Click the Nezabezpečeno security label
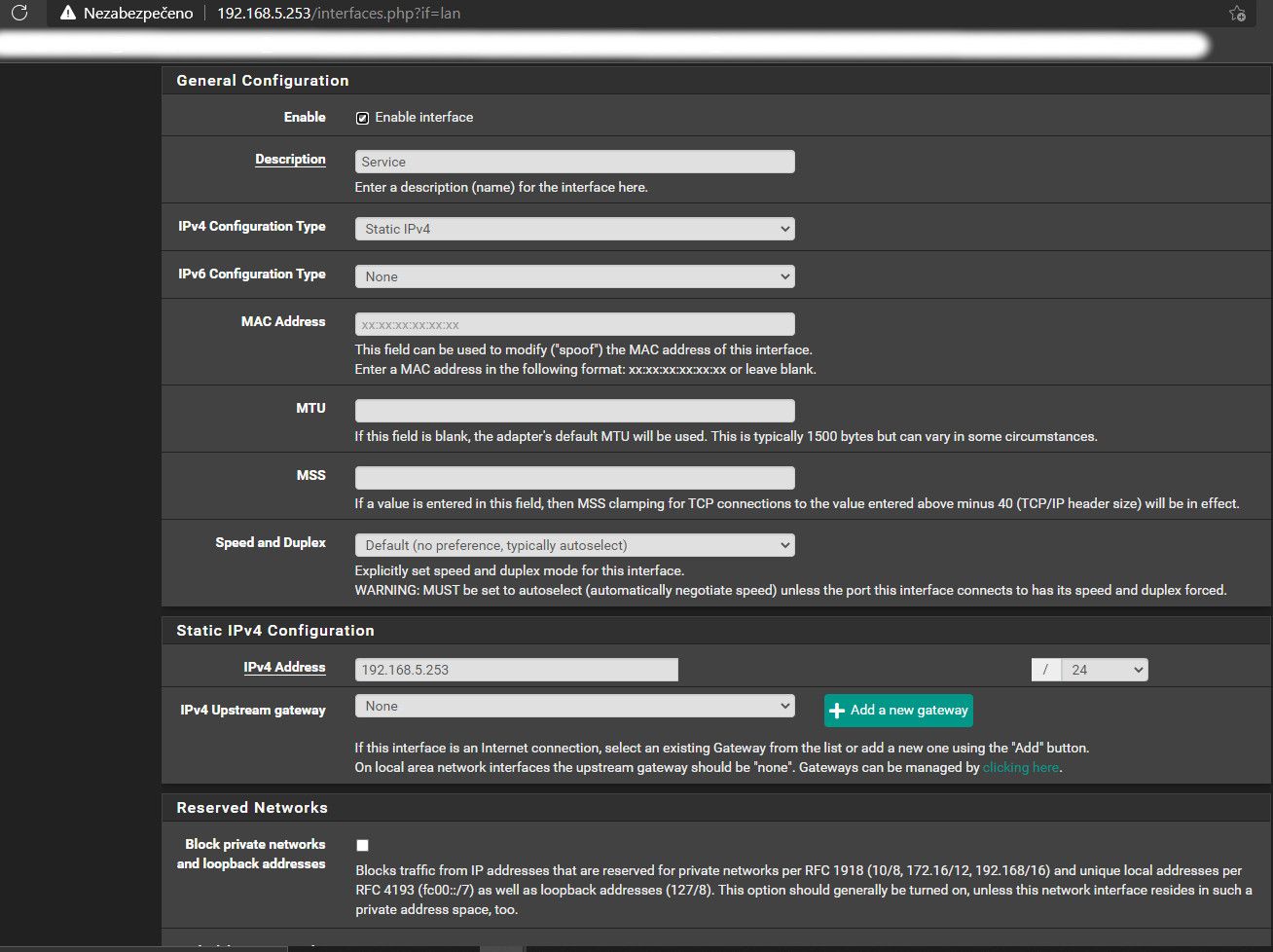 coord(138,14)
